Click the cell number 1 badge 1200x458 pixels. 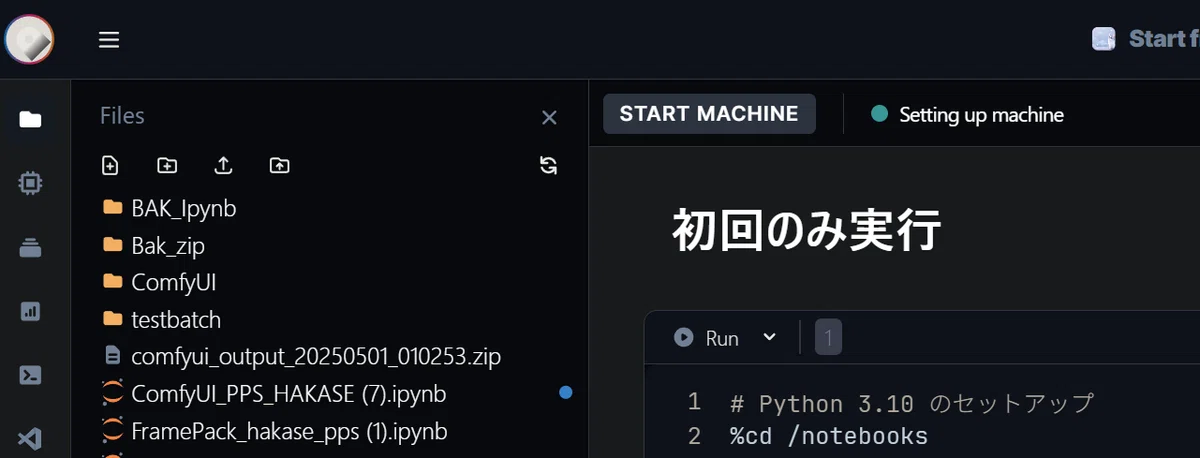click(828, 338)
